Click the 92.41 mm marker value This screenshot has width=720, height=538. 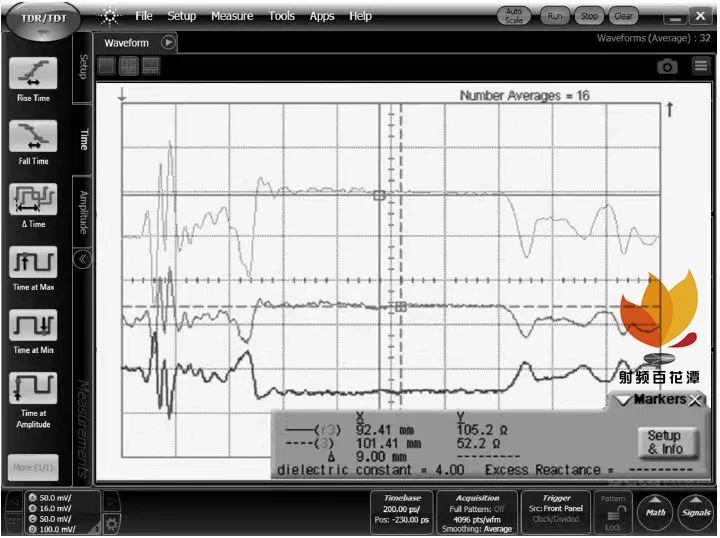point(385,431)
